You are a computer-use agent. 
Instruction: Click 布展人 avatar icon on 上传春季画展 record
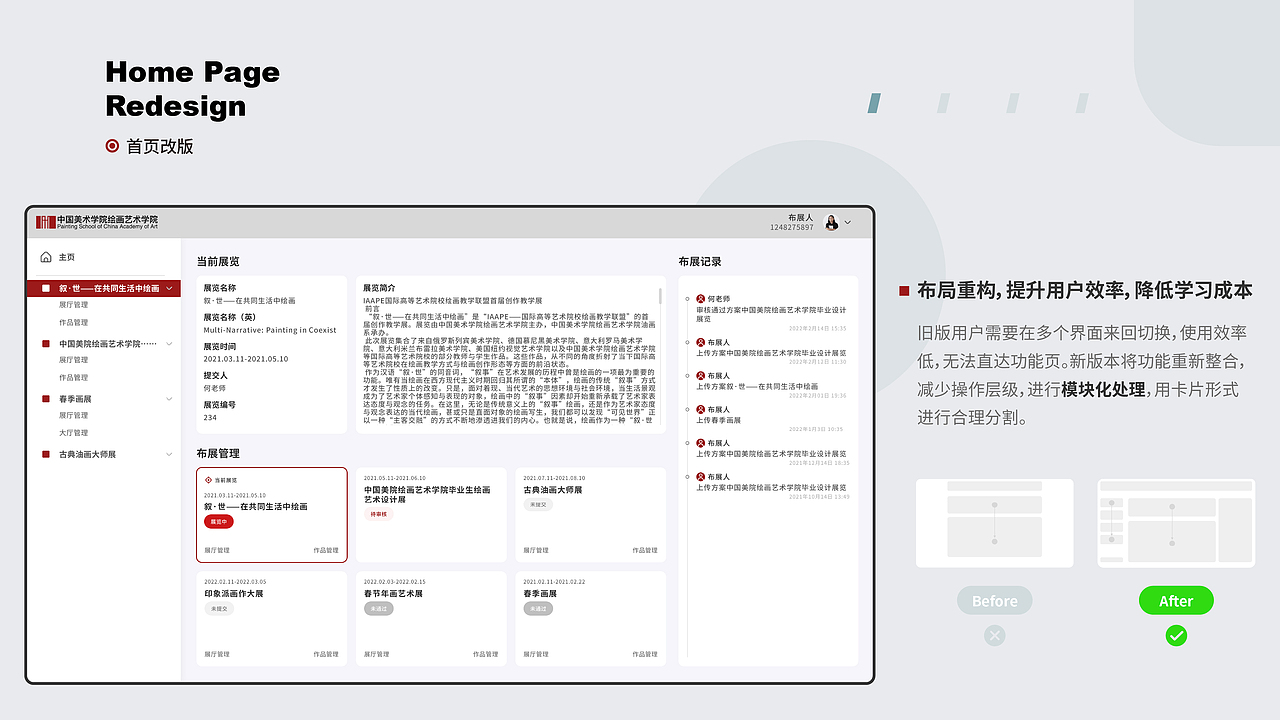point(701,409)
